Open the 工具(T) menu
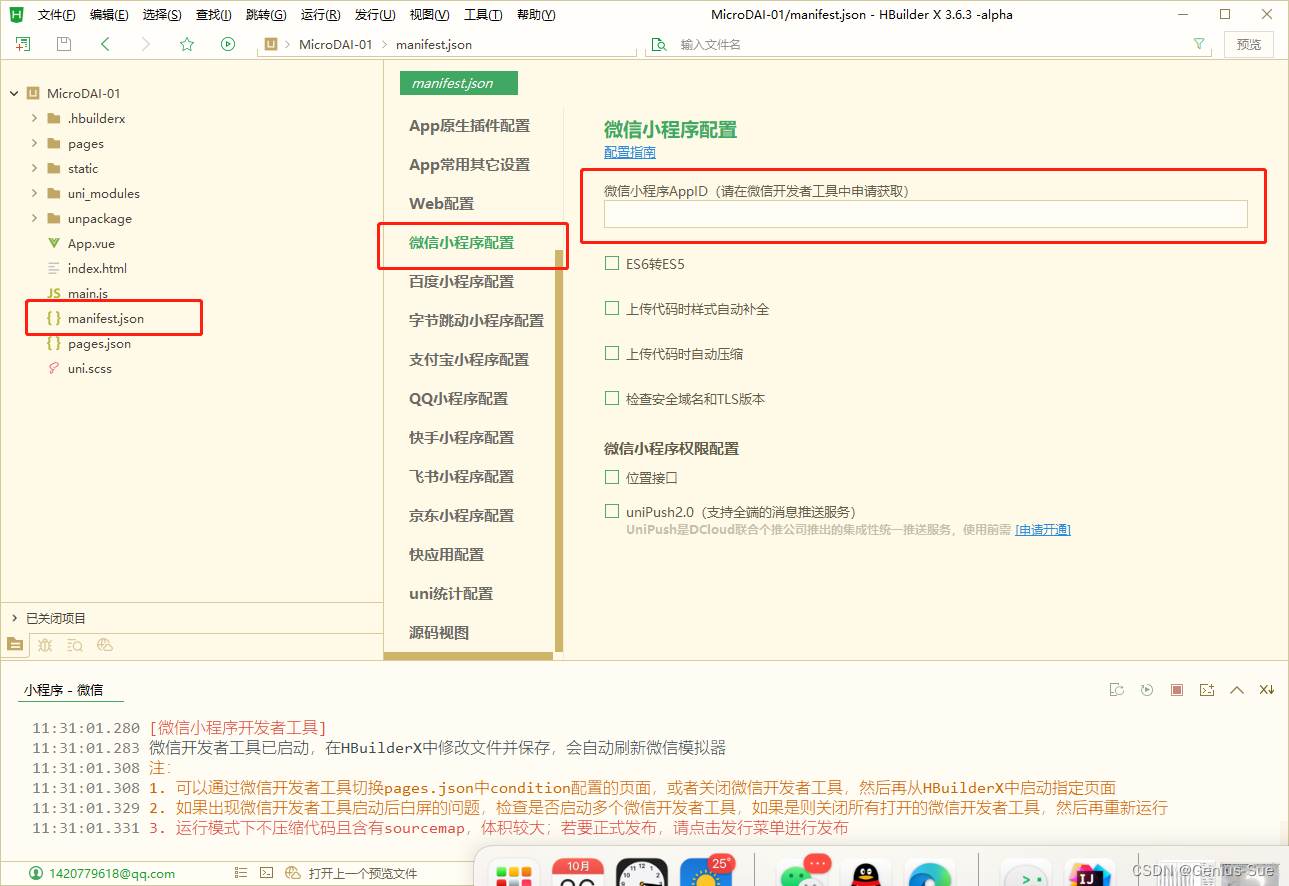 pos(483,15)
